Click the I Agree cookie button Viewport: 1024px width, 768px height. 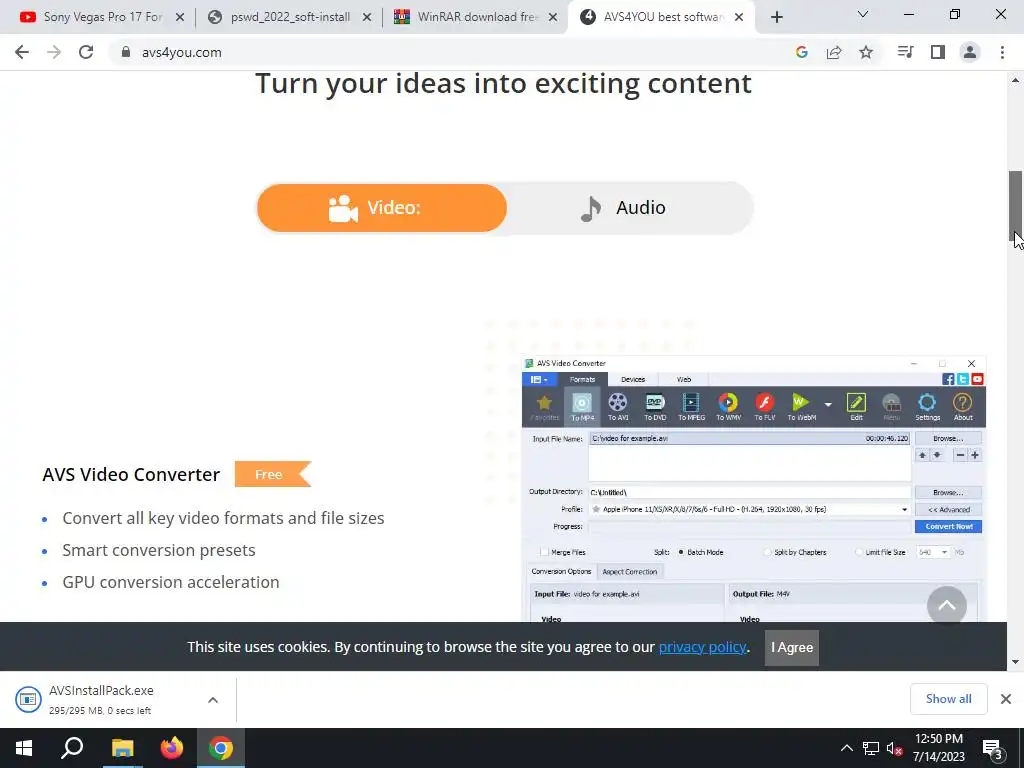(792, 647)
